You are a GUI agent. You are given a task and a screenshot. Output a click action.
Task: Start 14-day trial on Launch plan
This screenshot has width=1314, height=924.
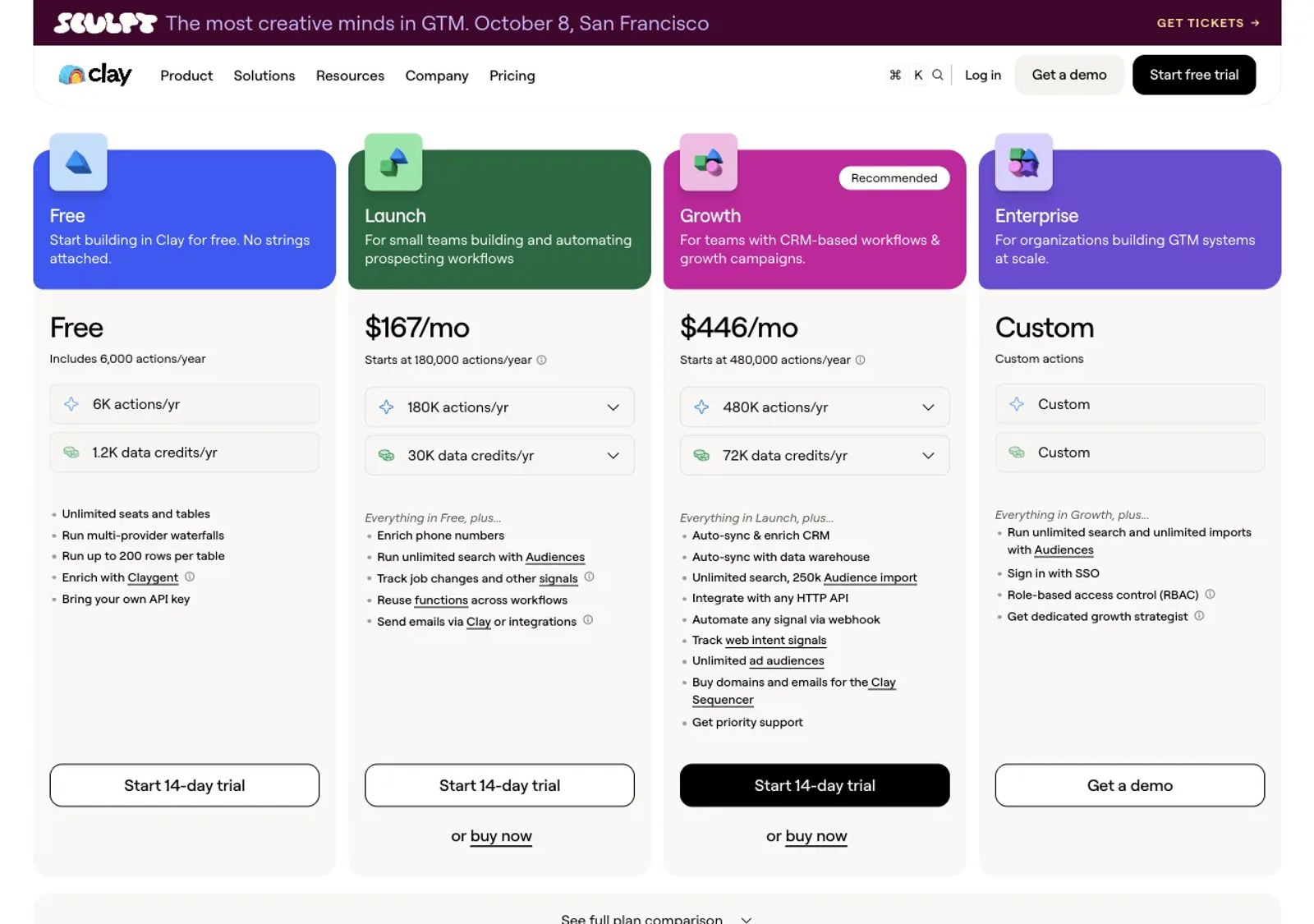499,785
